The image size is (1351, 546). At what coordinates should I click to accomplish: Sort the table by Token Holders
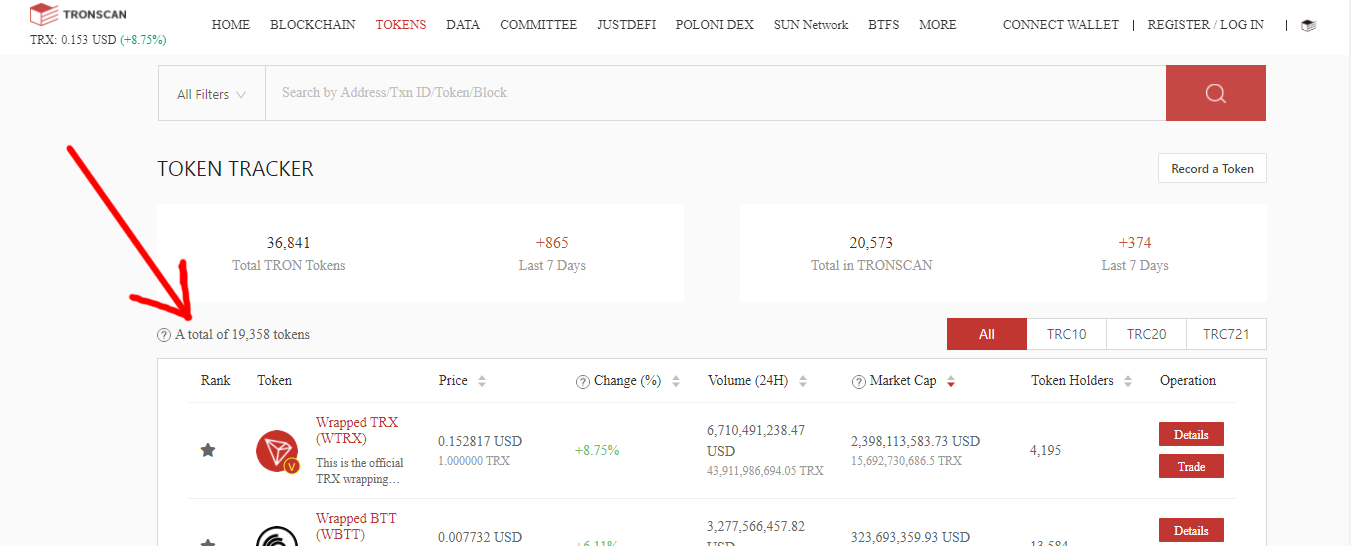pyautogui.click(x=1128, y=381)
